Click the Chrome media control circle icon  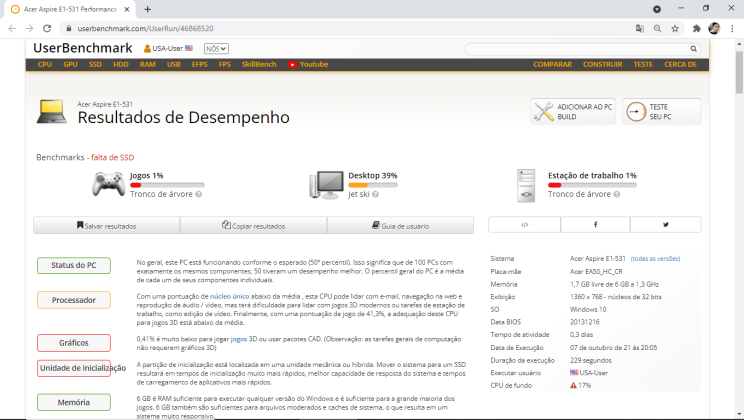pos(657,9)
